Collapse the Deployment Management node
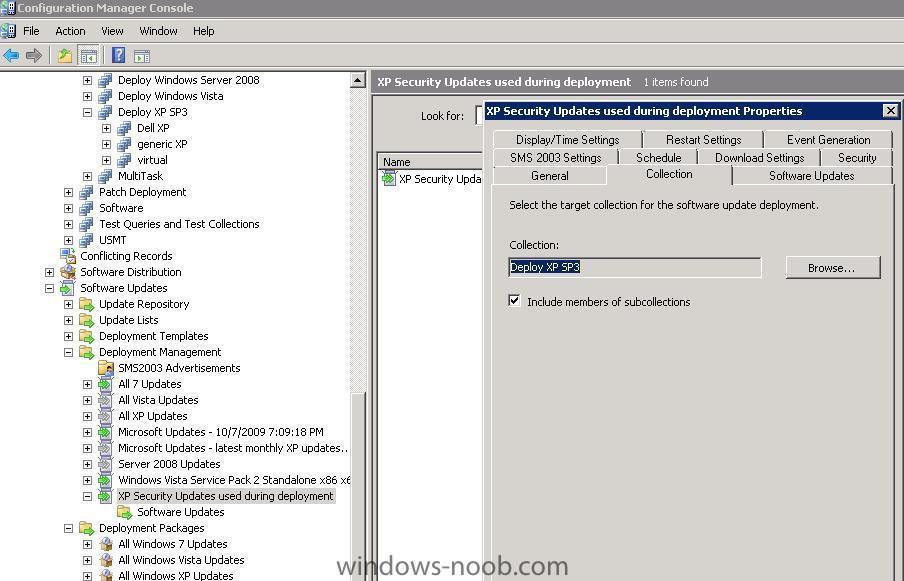Image resolution: width=904 pixels, height=581 pixels. point(68,352)
